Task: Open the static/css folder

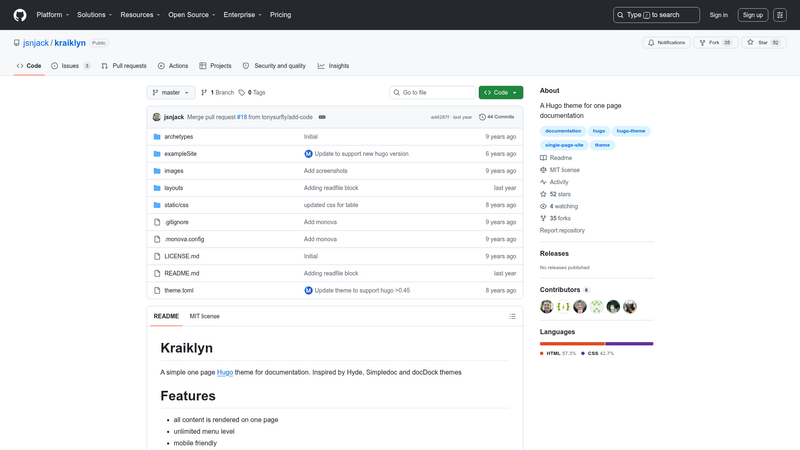Action: point(176,205)
